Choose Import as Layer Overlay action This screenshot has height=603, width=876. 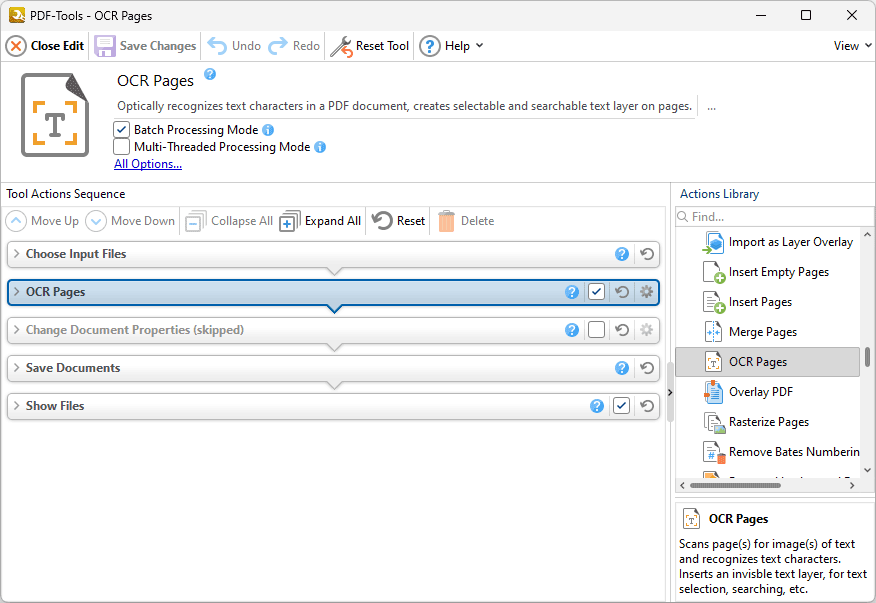[790, 242]
